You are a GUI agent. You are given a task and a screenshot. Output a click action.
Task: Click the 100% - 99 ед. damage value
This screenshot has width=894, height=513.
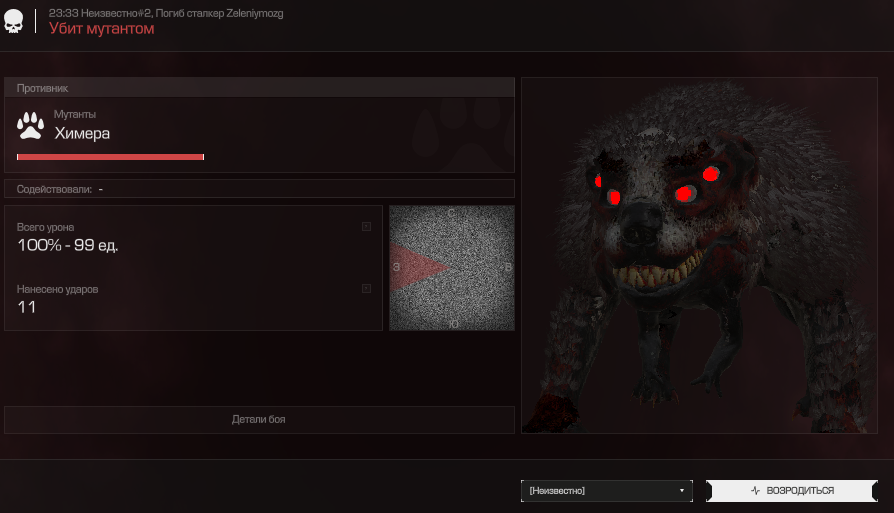68,245
